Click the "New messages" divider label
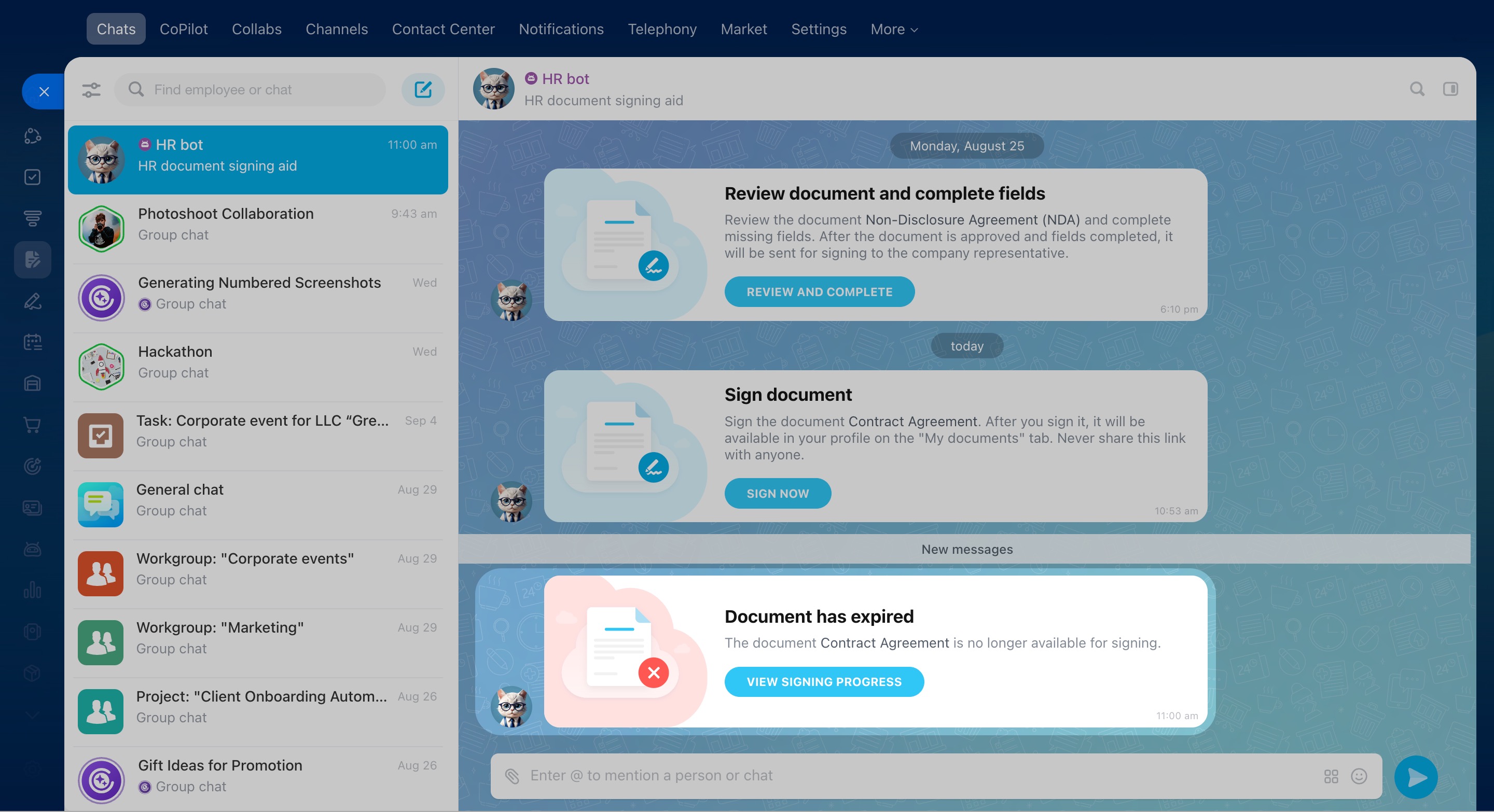The image size is (1494, 812). pos(967,549)
